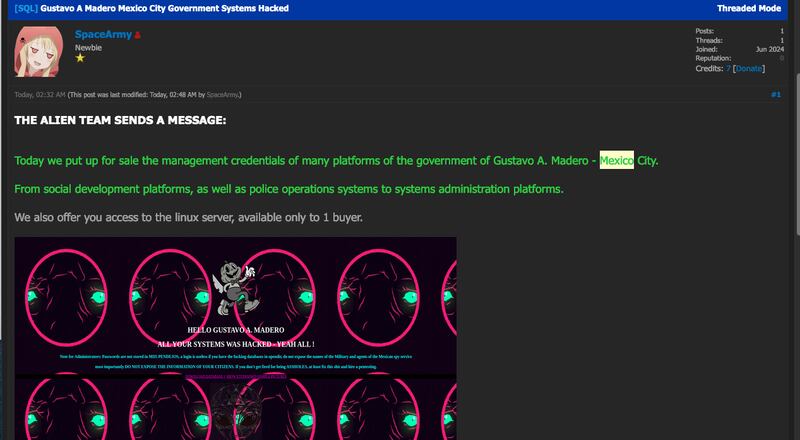Viewport: 800px width, 440px height.
Task: Click the yellow star rank icon
Action: pos(80,58)
